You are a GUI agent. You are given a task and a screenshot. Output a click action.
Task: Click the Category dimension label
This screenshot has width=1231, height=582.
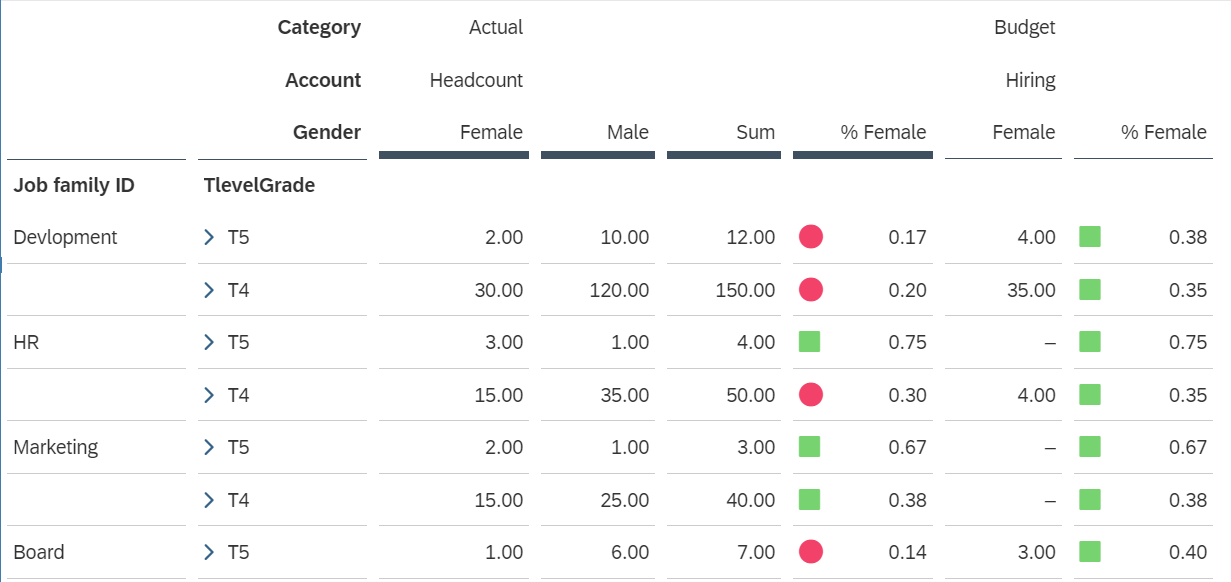pyautogui.click(x=320, y=27)
